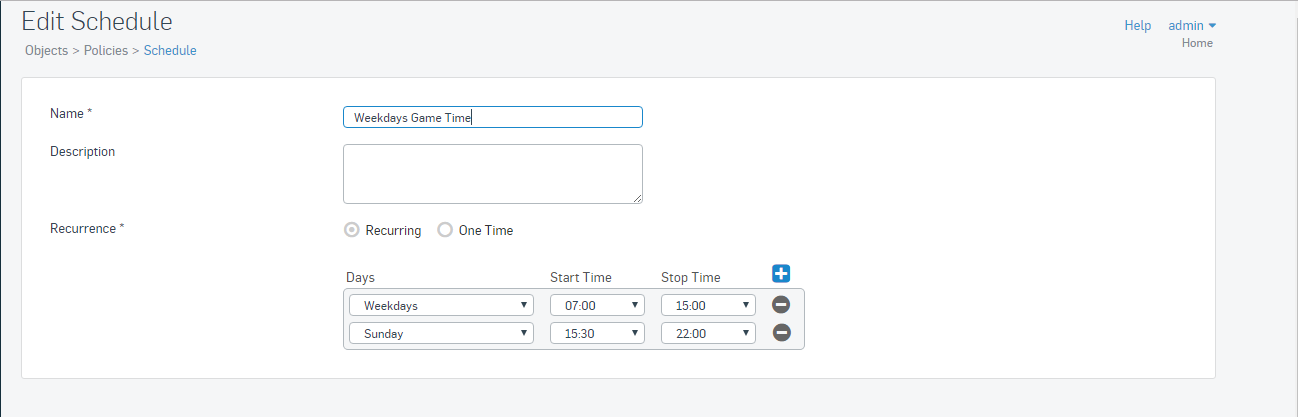The image size is (1298, 417).
Task: Change the 15:00 stop time dropdown
Action: tap(708, 305)
